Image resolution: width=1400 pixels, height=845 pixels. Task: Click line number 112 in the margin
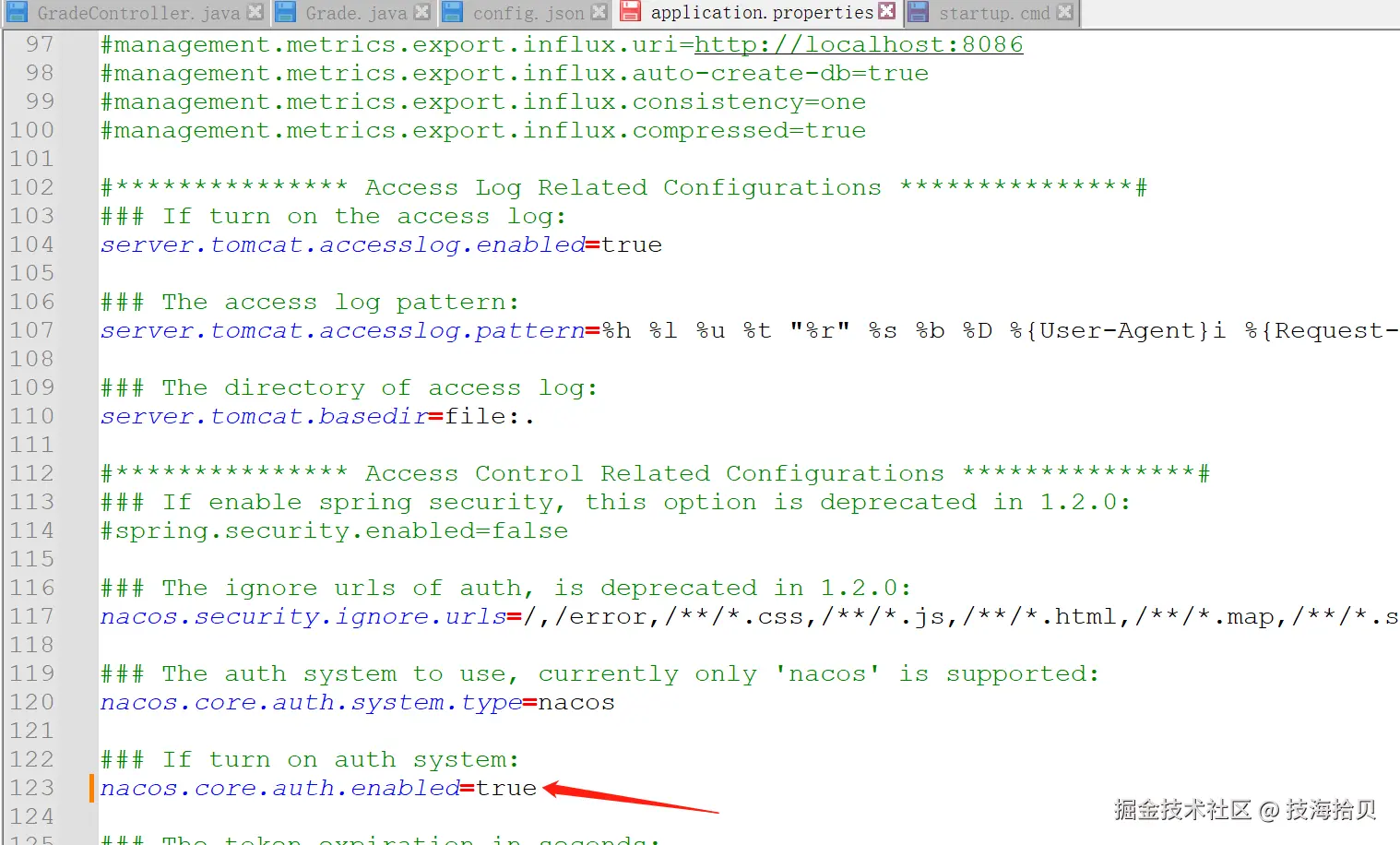click(x=31, y=473)
